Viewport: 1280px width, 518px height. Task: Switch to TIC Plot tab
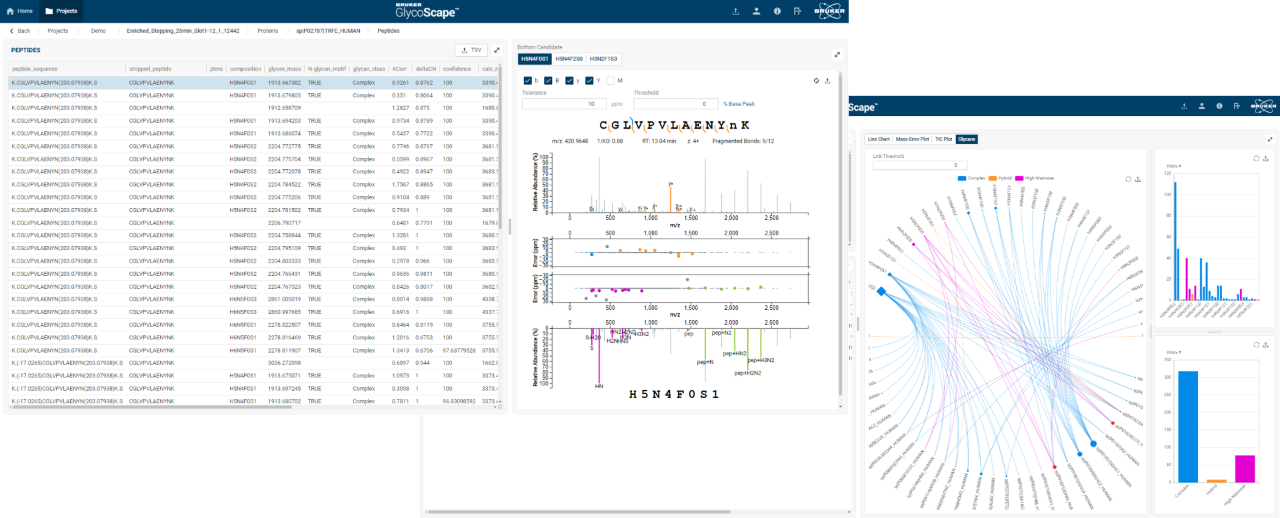tap(944, 139)
